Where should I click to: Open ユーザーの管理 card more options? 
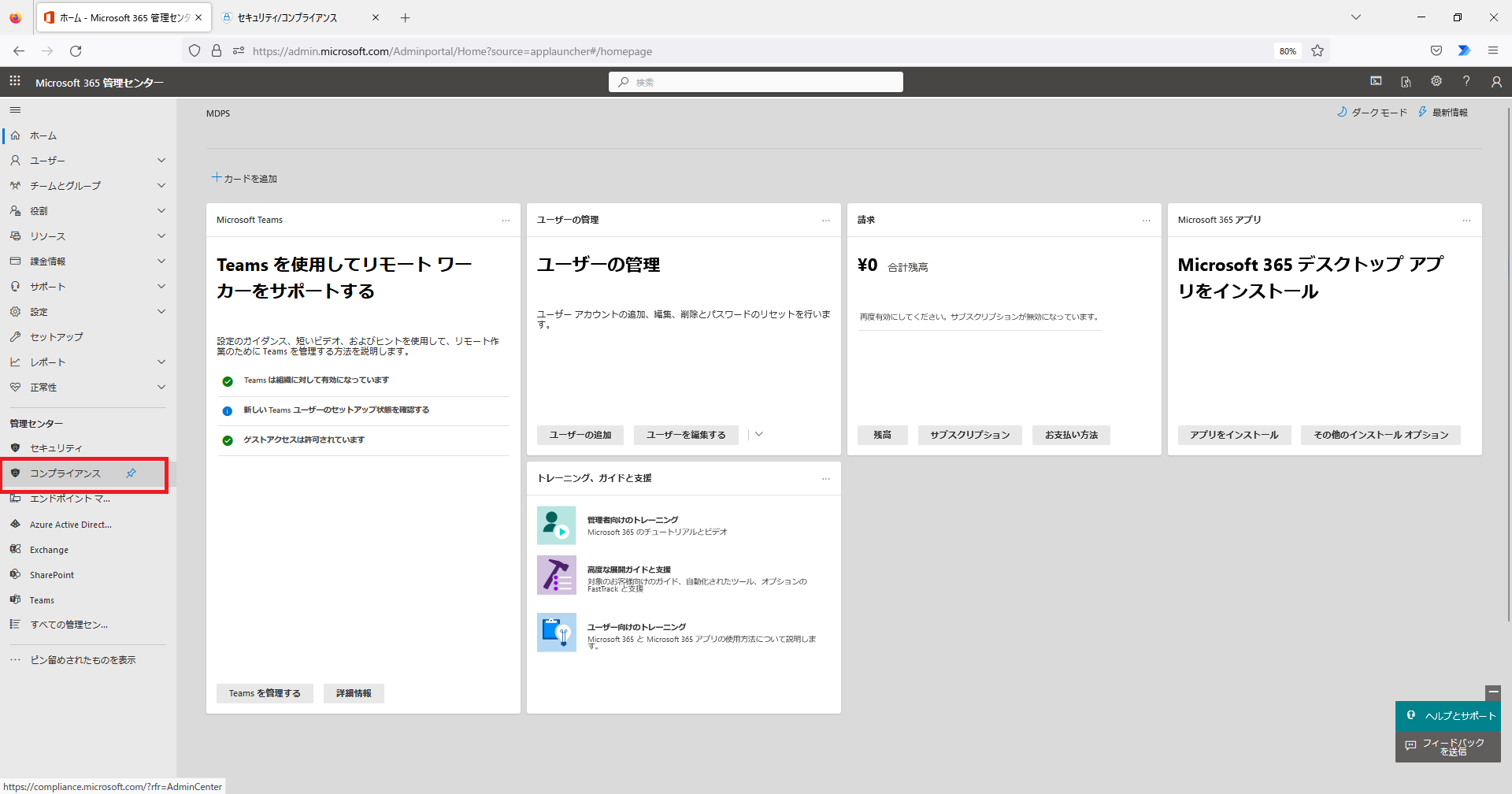(826, 221)
